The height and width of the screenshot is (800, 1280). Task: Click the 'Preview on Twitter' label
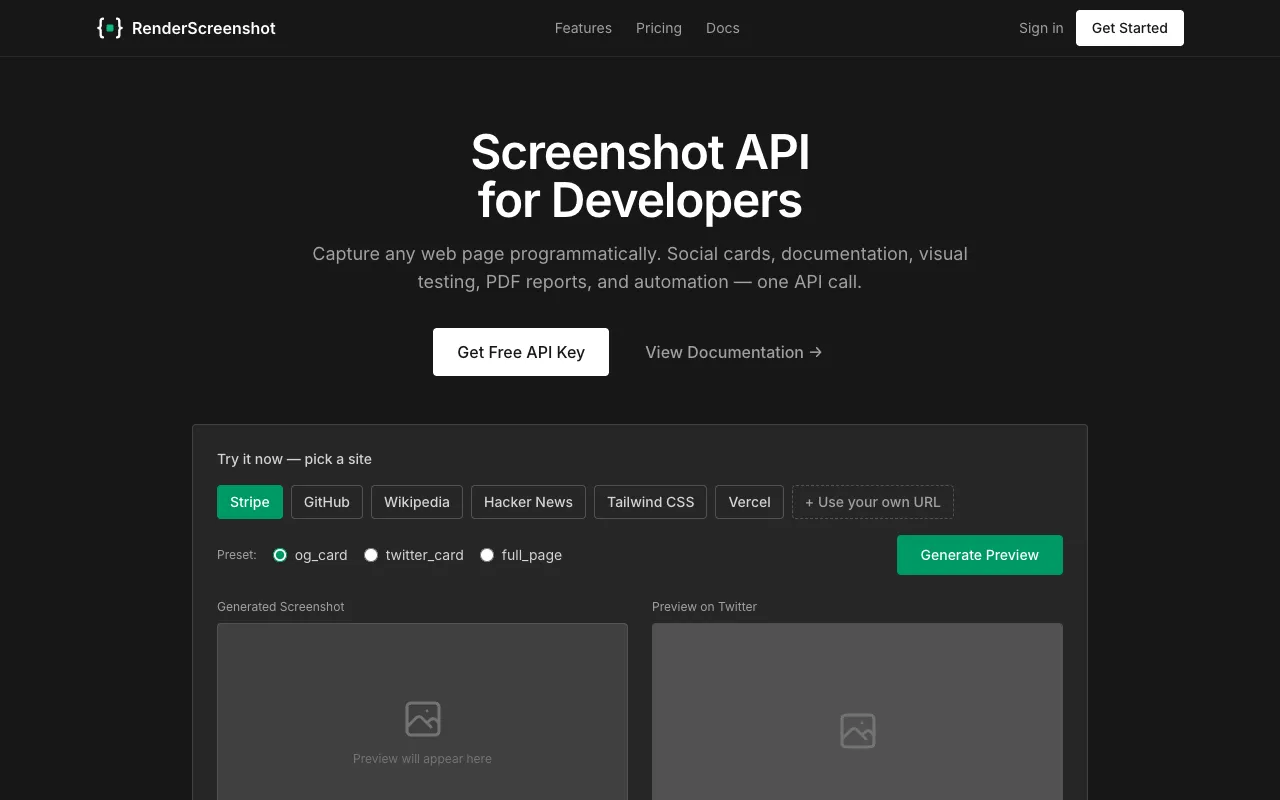pos(705,607)
